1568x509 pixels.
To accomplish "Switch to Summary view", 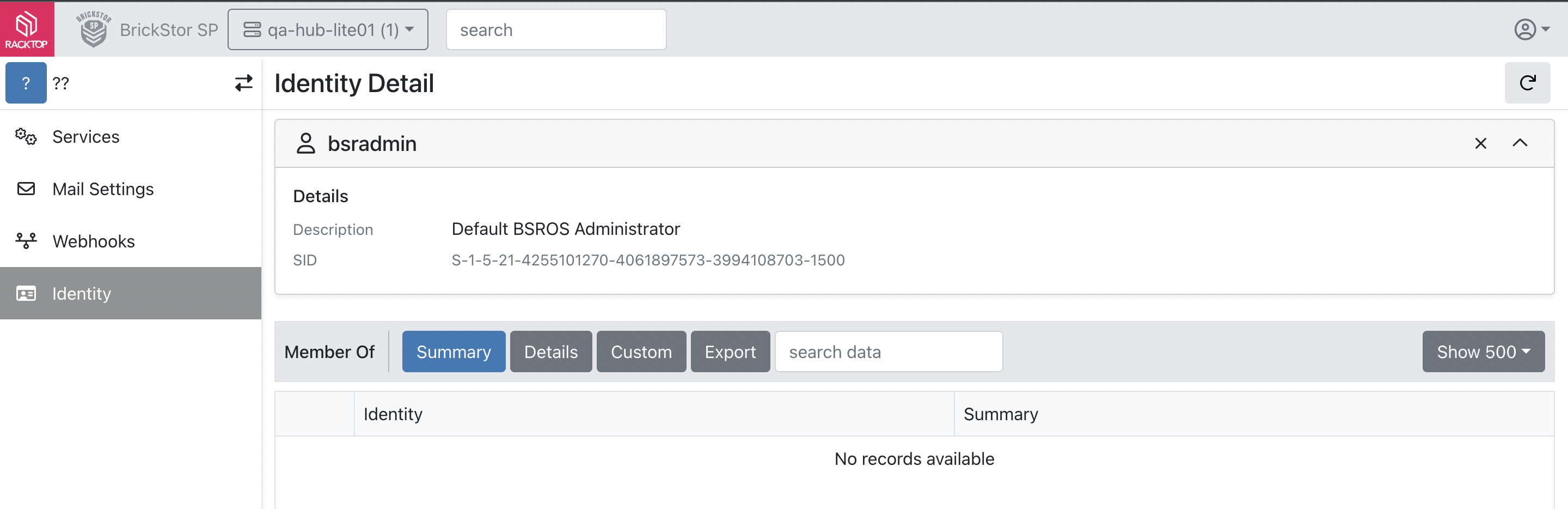I will click(x=454, y=352).
